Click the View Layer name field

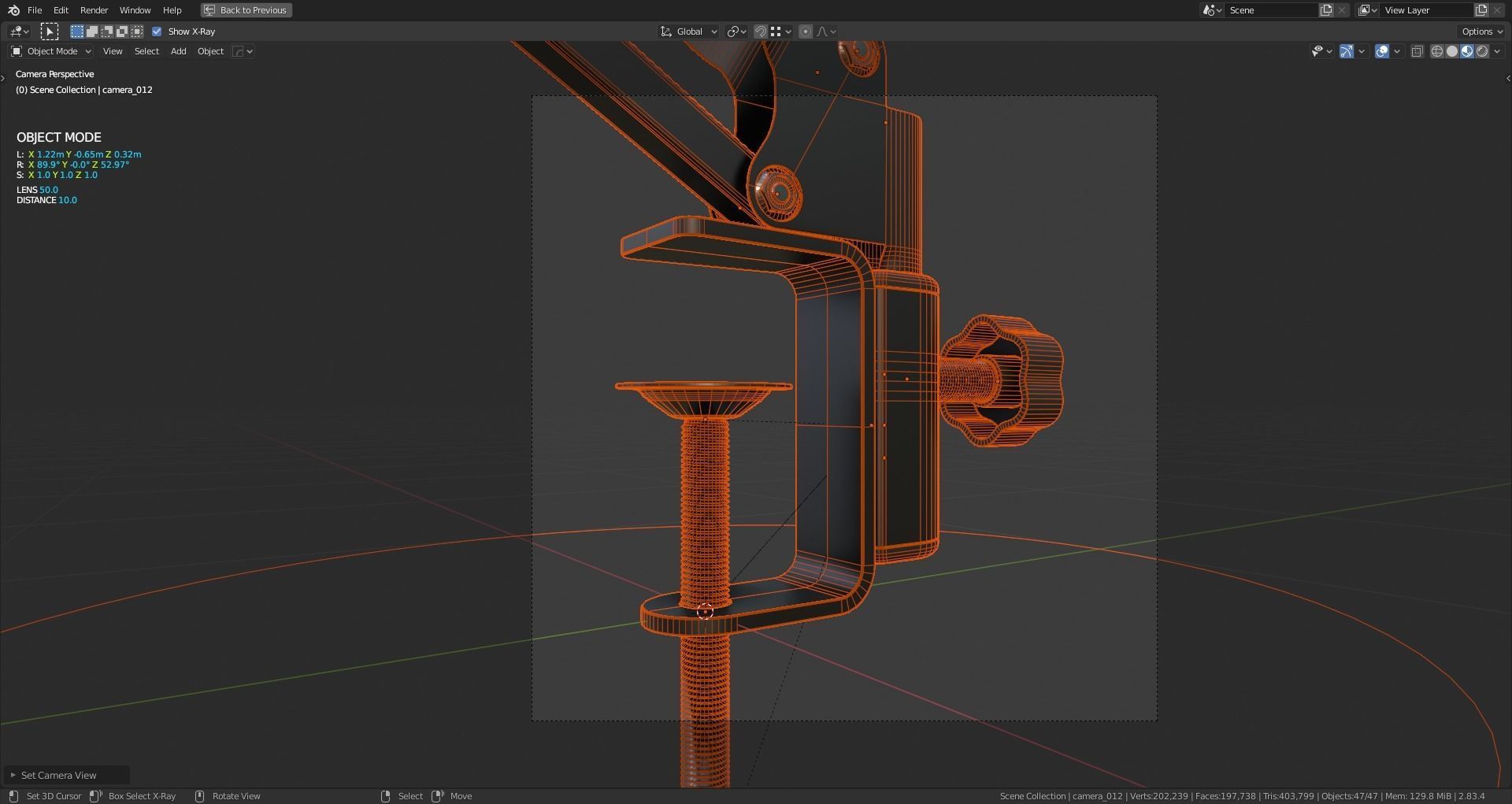point(1427,10)
